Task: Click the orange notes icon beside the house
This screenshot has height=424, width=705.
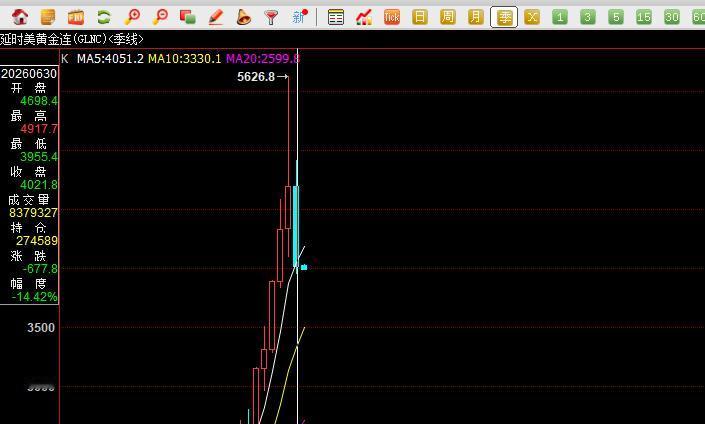Action: 48,17
